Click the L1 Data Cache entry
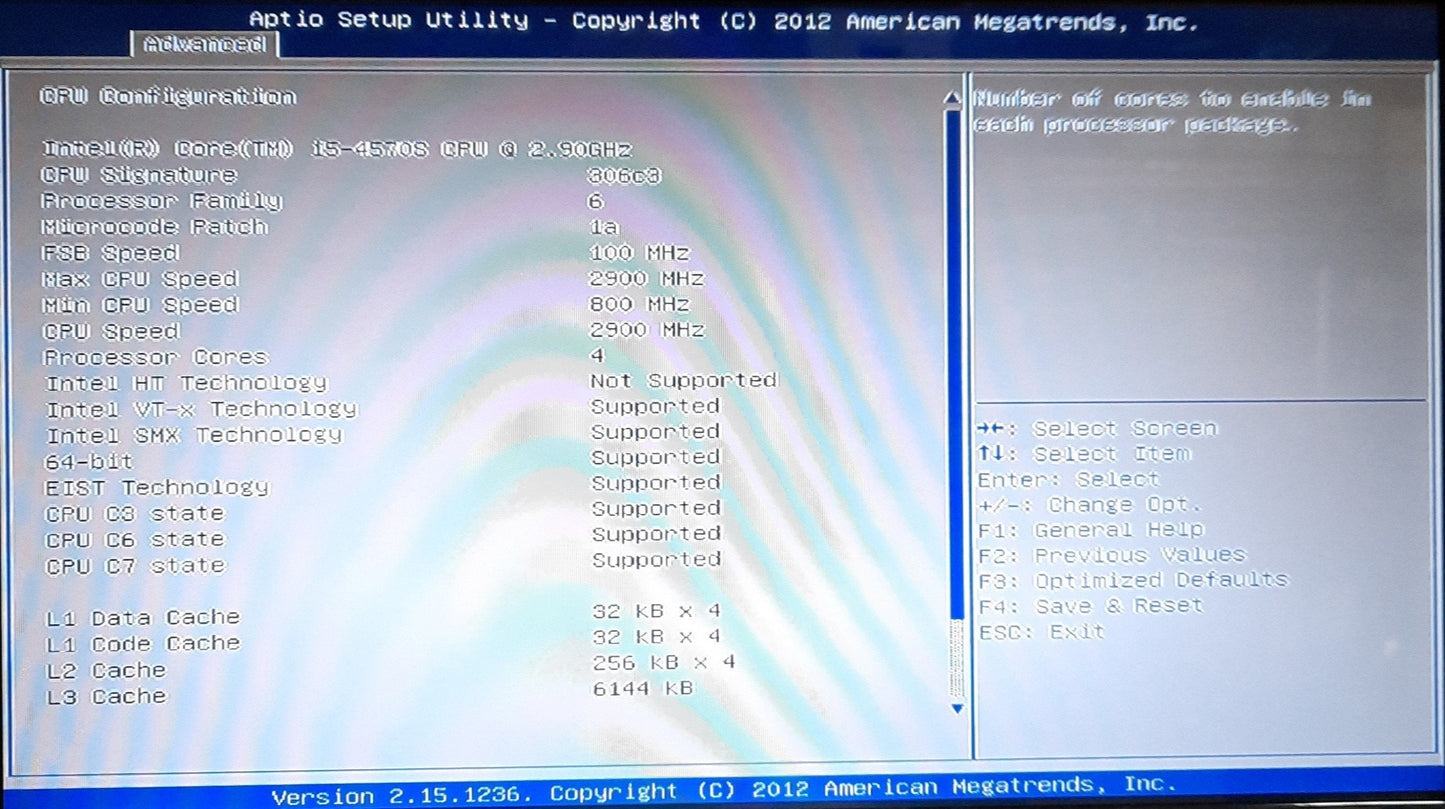Image resolution: width=1445 pixels, height=809 pixels. coord(143,618)
